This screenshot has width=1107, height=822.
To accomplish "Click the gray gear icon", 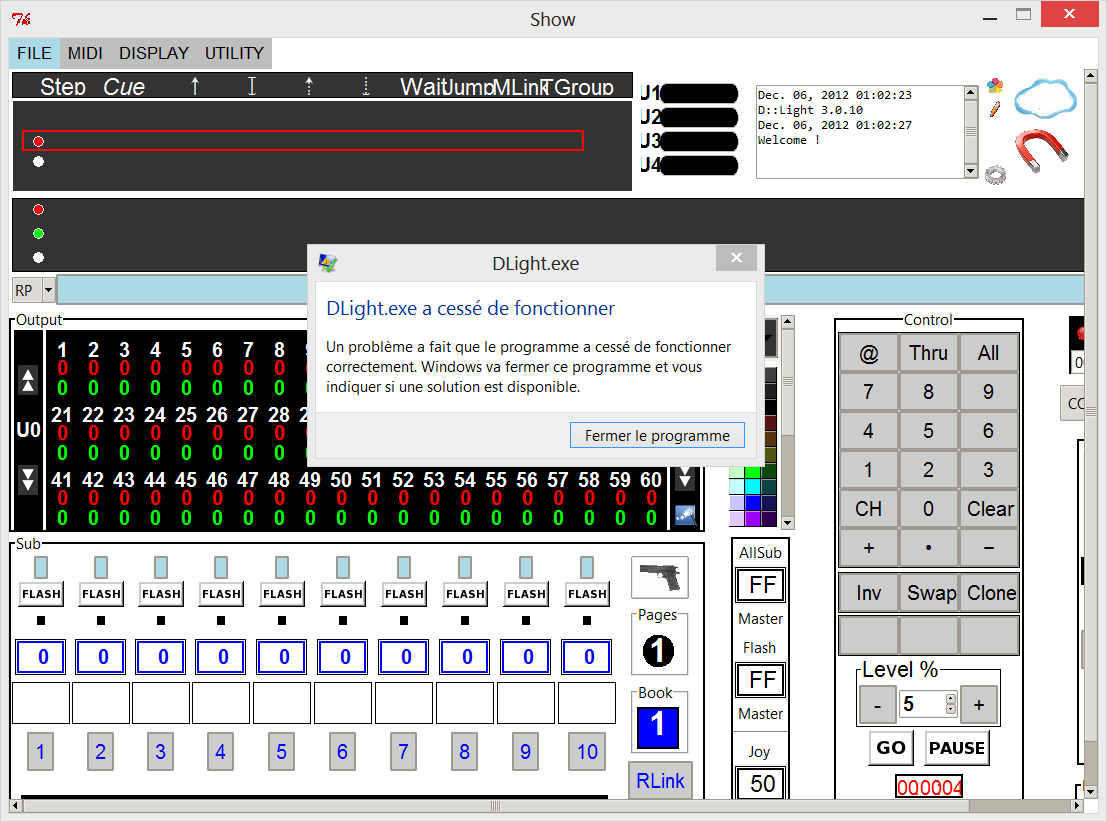I will coord(994,174).
